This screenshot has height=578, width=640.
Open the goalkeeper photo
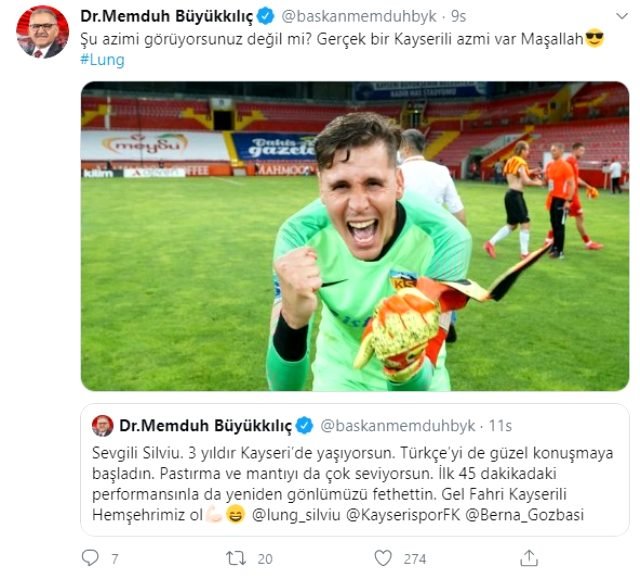tap(355, 236)
